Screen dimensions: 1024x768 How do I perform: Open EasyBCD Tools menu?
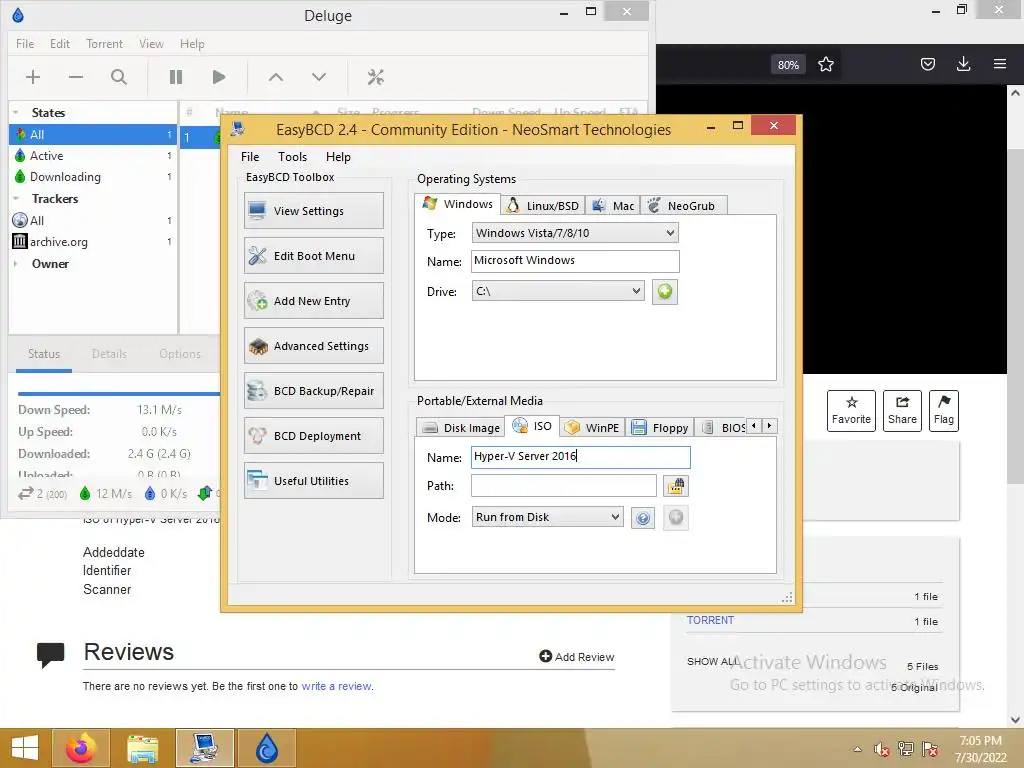coord(292,157)
